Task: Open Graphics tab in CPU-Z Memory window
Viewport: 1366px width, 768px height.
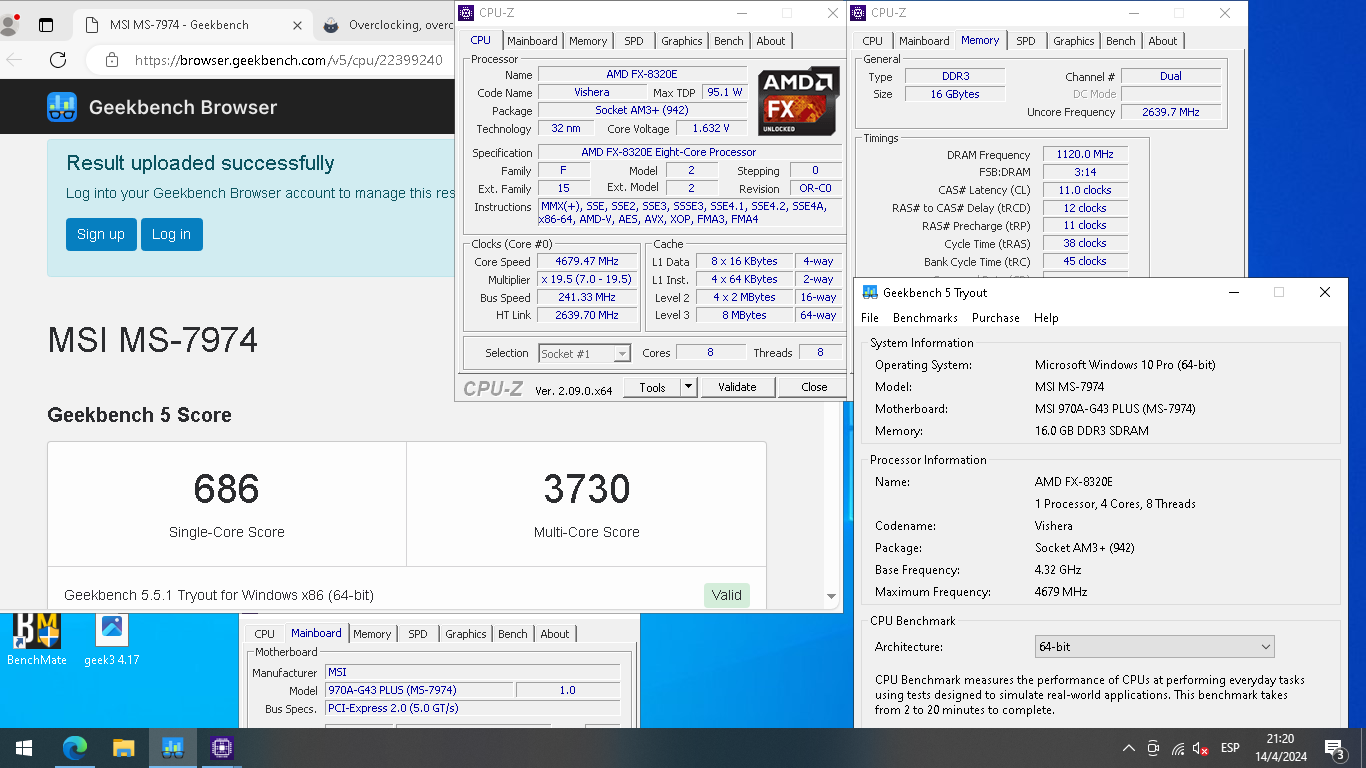Action: [x=1074, y=41]
